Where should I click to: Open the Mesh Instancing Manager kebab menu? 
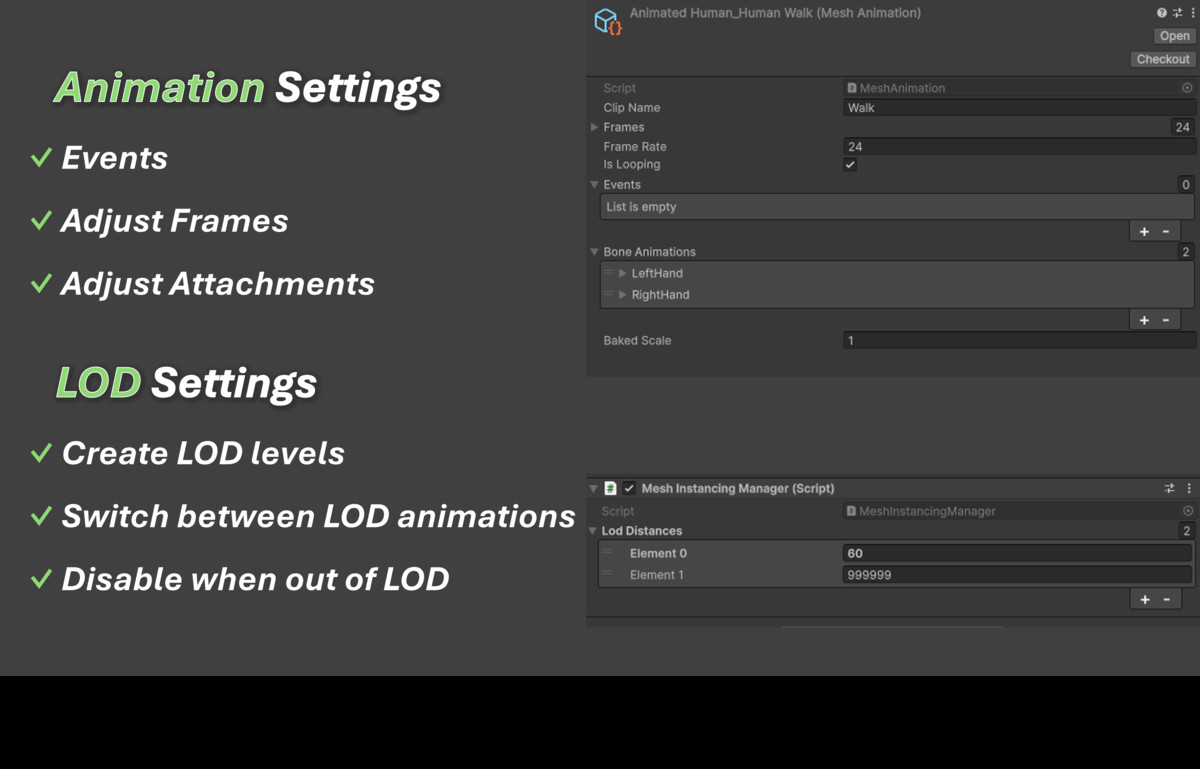click(1189, 489)
